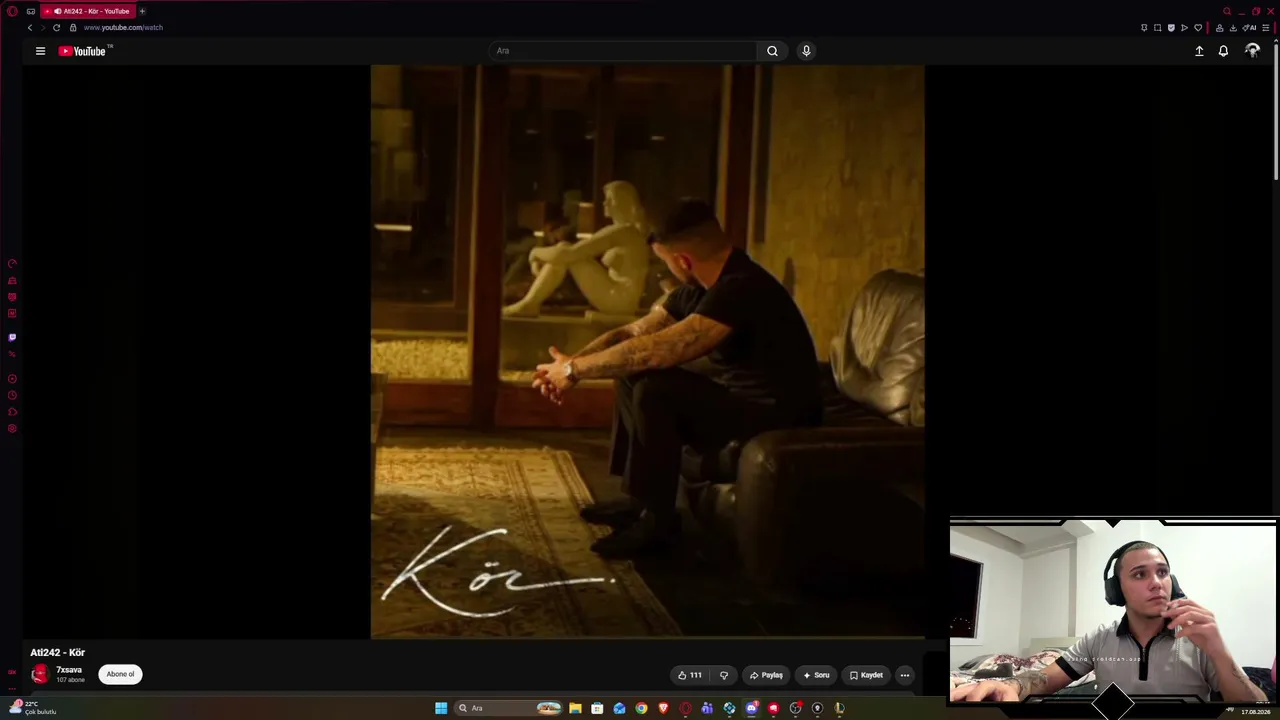
Task: Open YouTube notifications bell
Action: click(x=1223, y=51)
